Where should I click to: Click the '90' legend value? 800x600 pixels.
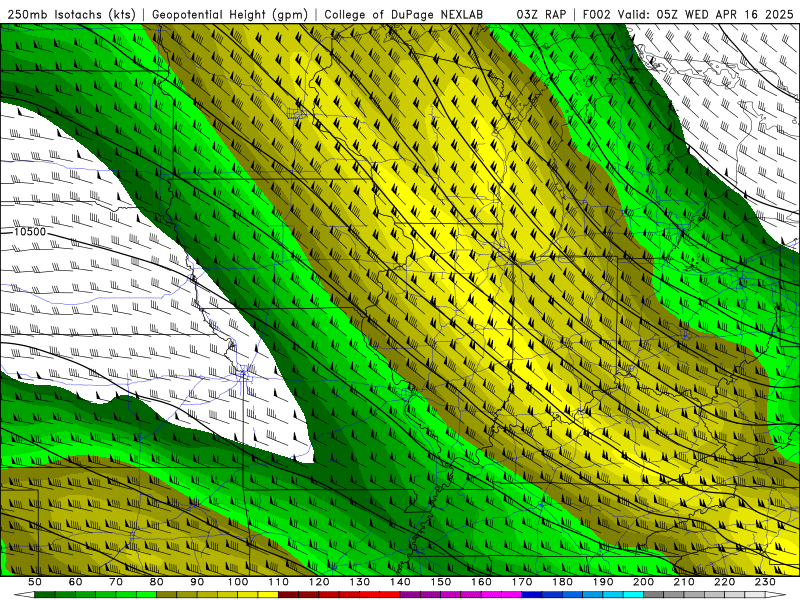coord(197,582)
